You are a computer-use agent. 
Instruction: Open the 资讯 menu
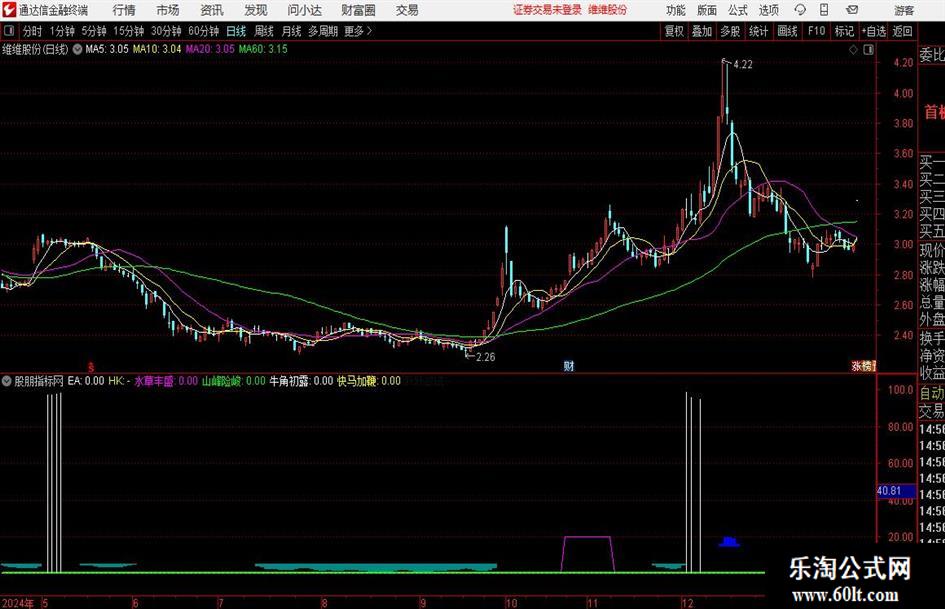pos(212,10)
